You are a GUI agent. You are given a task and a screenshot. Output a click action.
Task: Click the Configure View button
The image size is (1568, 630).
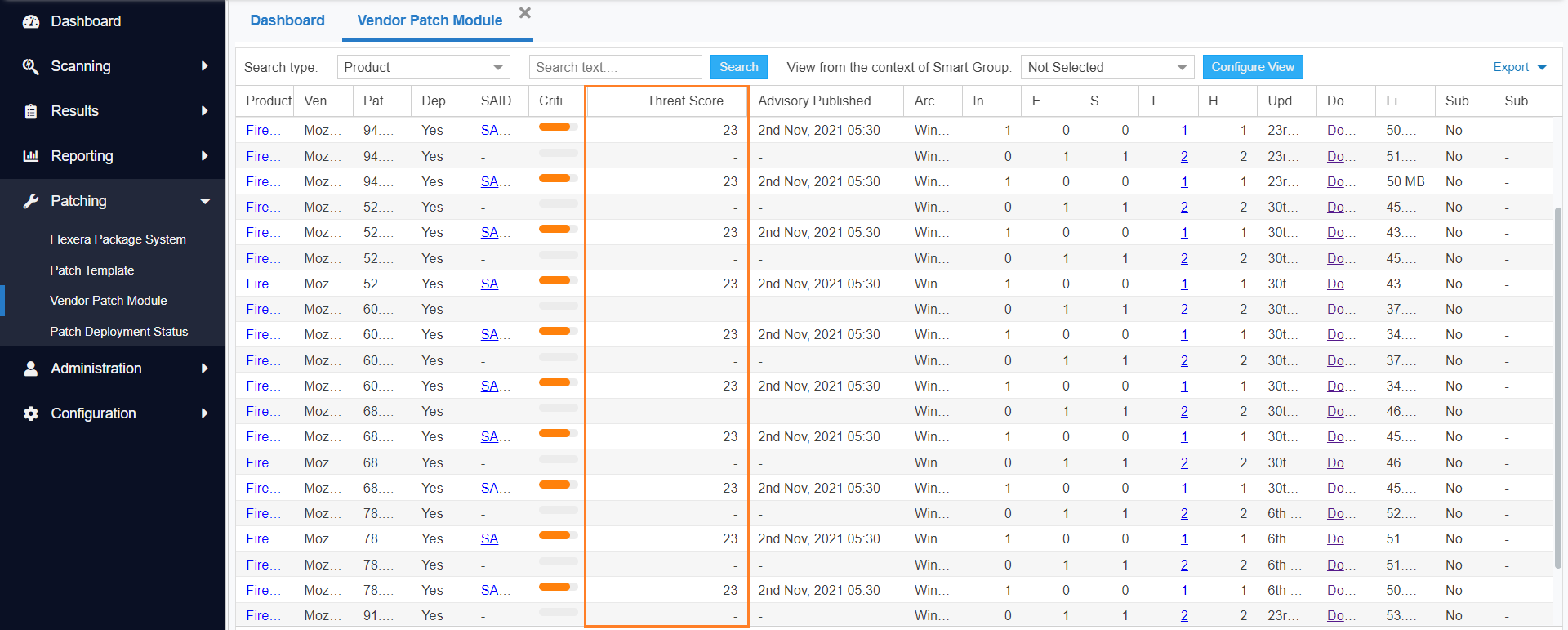[1252, 67]
